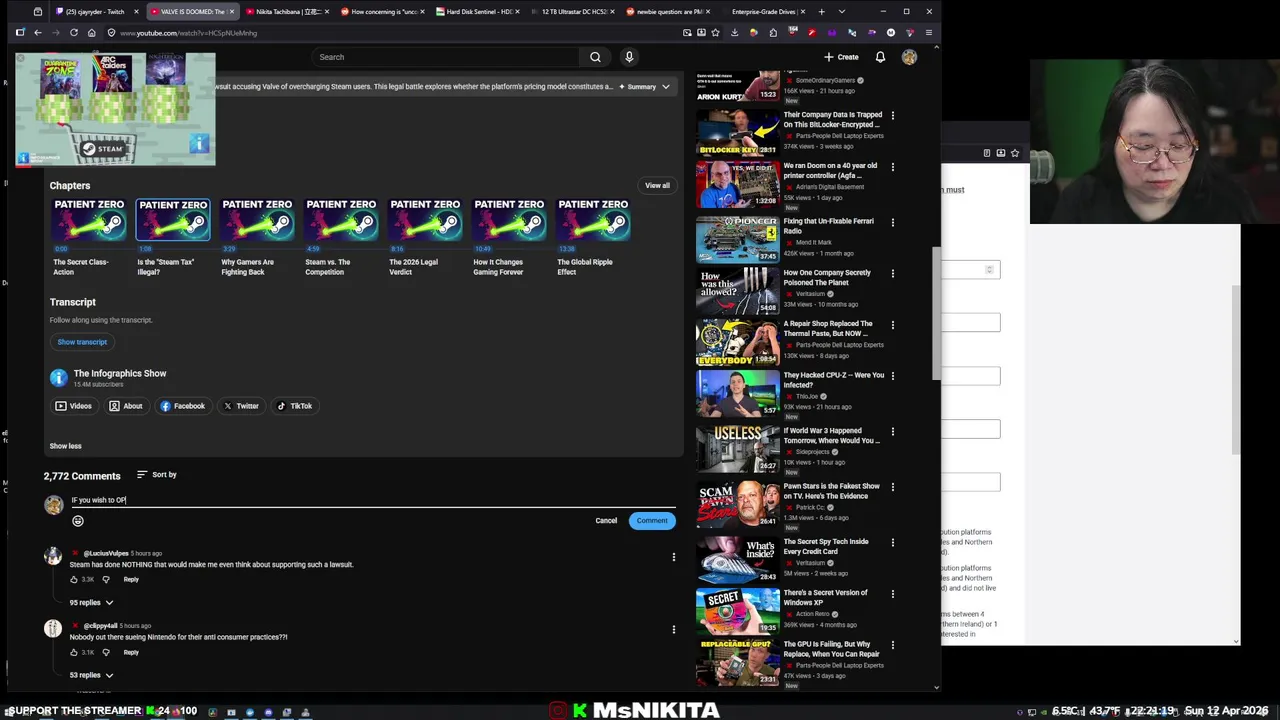1280x720 pixels.
Task: Open the YouTube account avatar menu
Action: click(909, 57)
